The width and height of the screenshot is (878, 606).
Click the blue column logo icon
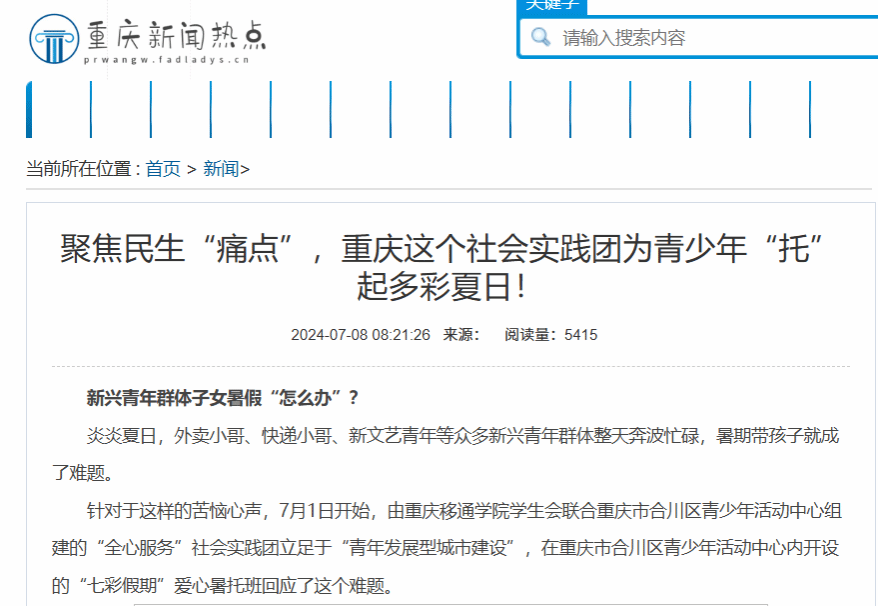pos(53,38)
